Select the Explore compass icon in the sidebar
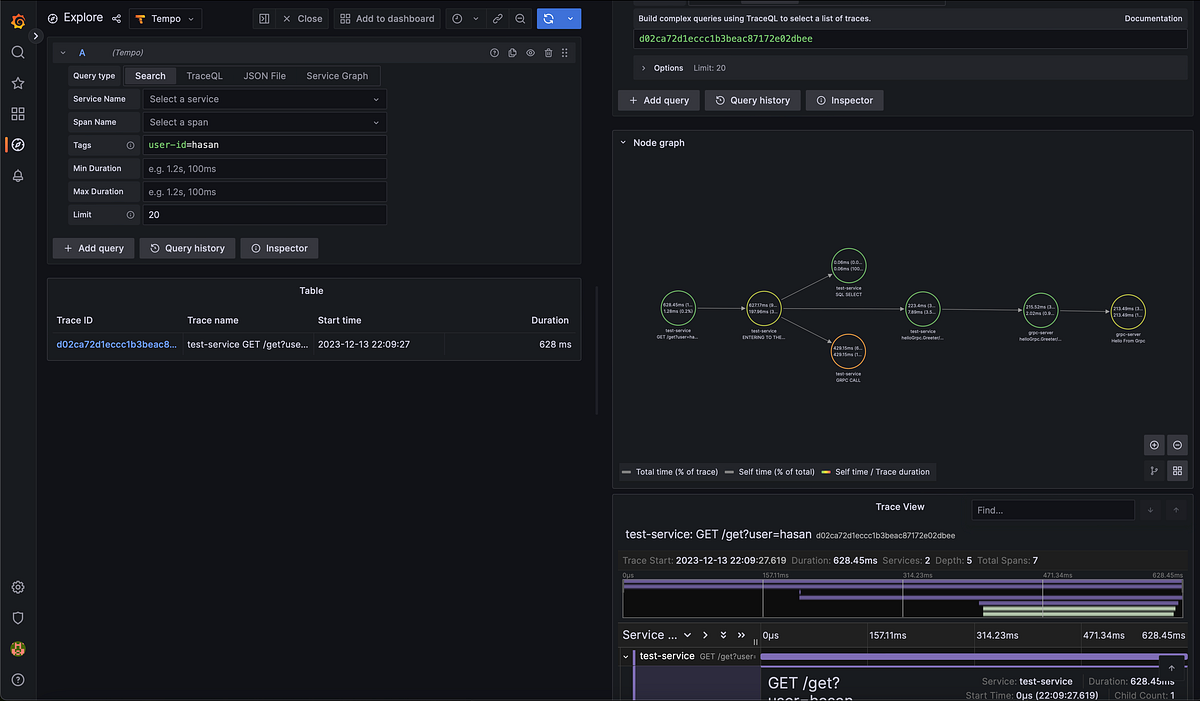Viewport: 1200px width, 701px height. (x=17, y=144)
